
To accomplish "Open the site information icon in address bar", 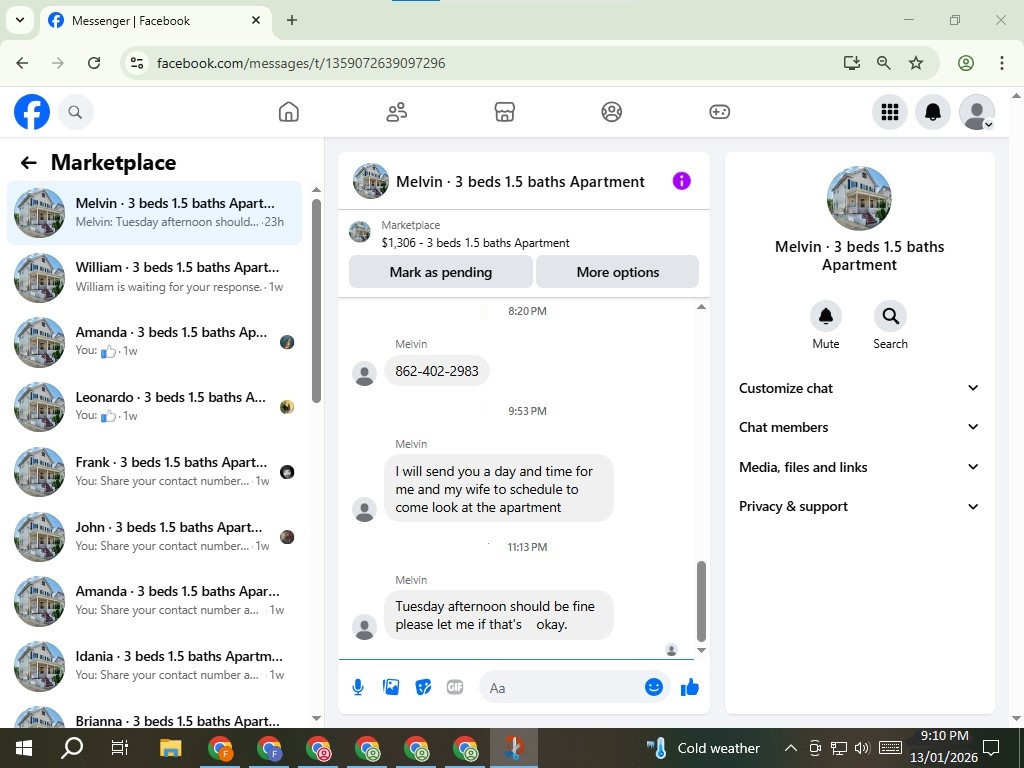I will pyautogui.click(x=137, y=63).
